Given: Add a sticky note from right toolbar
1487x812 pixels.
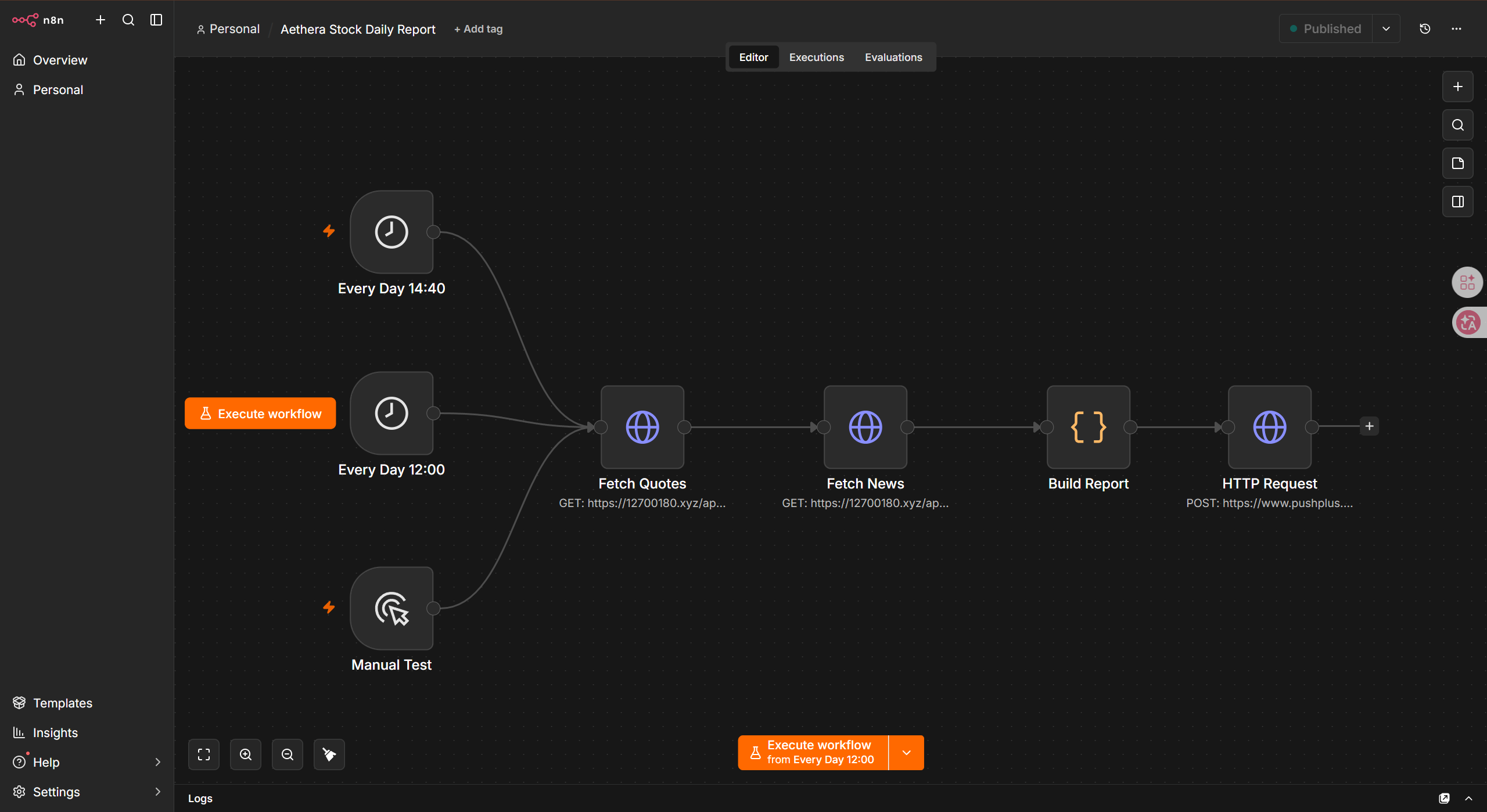Looking at the screenshot, I should pyautogui.click(x=1458, y=163).
